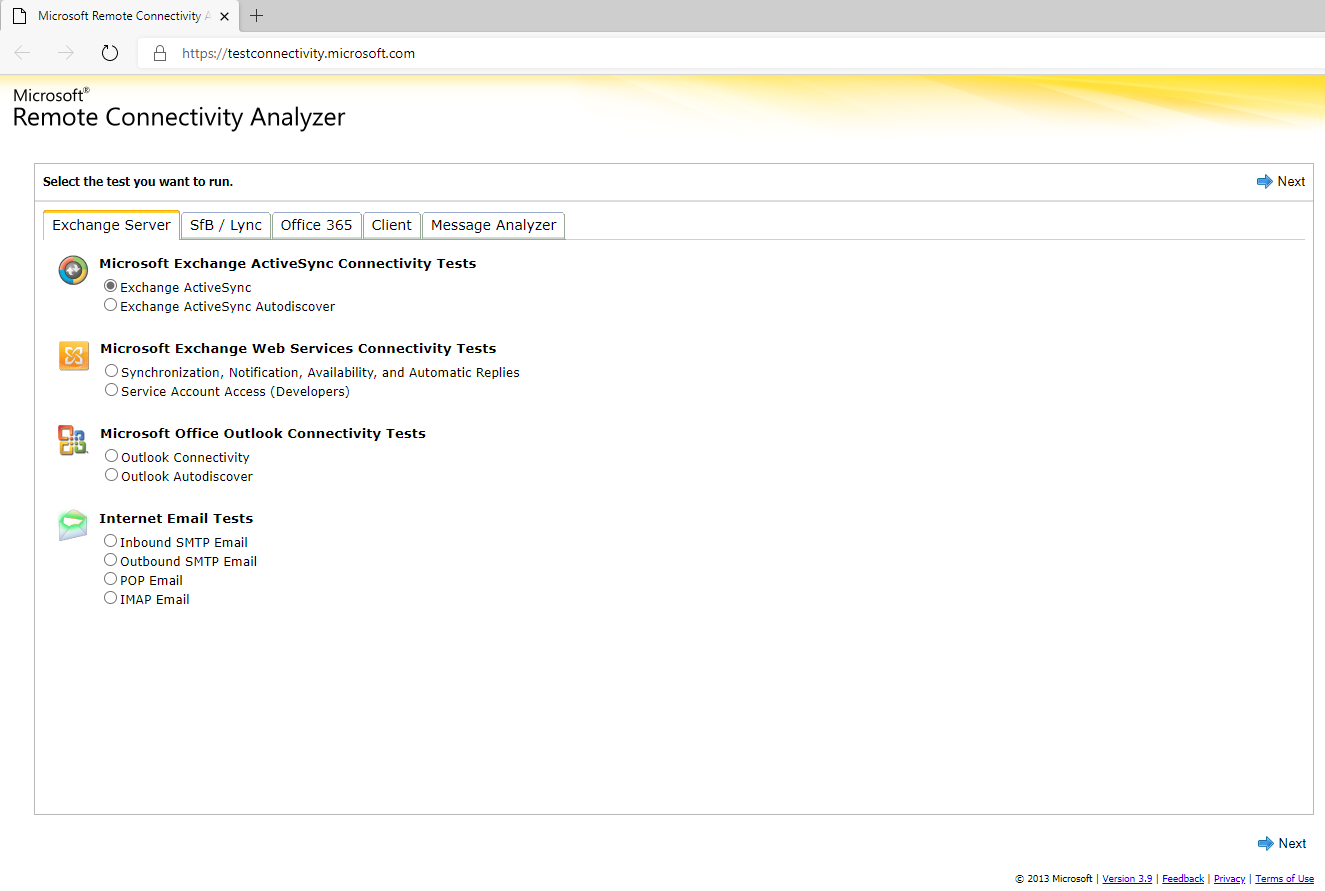This screenshot has width=1325, height=891.
Task: Open the Feedback footer link
Action: 1183,879
